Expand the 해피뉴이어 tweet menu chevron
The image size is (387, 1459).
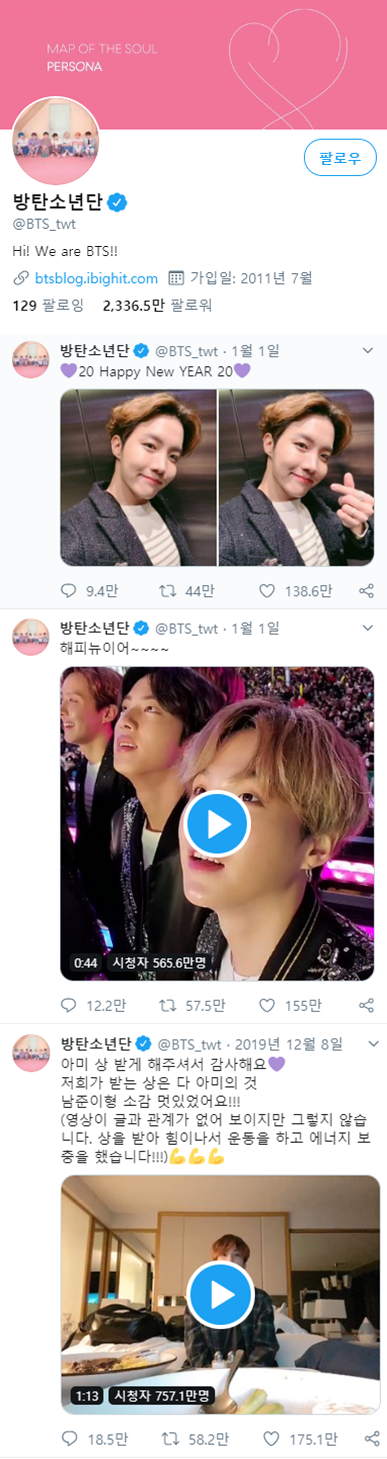coord(367,628)
